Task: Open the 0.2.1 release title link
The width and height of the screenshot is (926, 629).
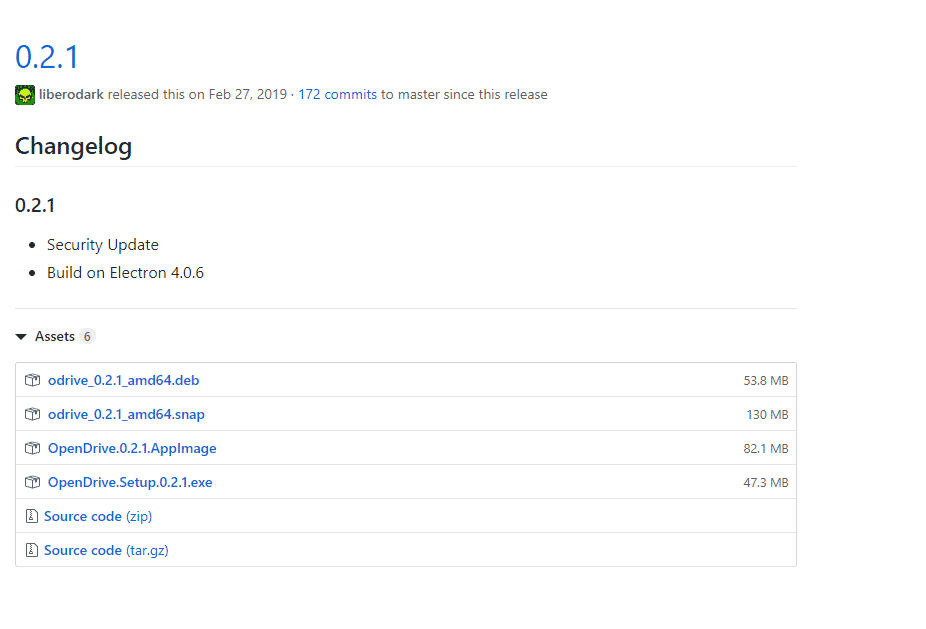Action: [x=47, y=57]
